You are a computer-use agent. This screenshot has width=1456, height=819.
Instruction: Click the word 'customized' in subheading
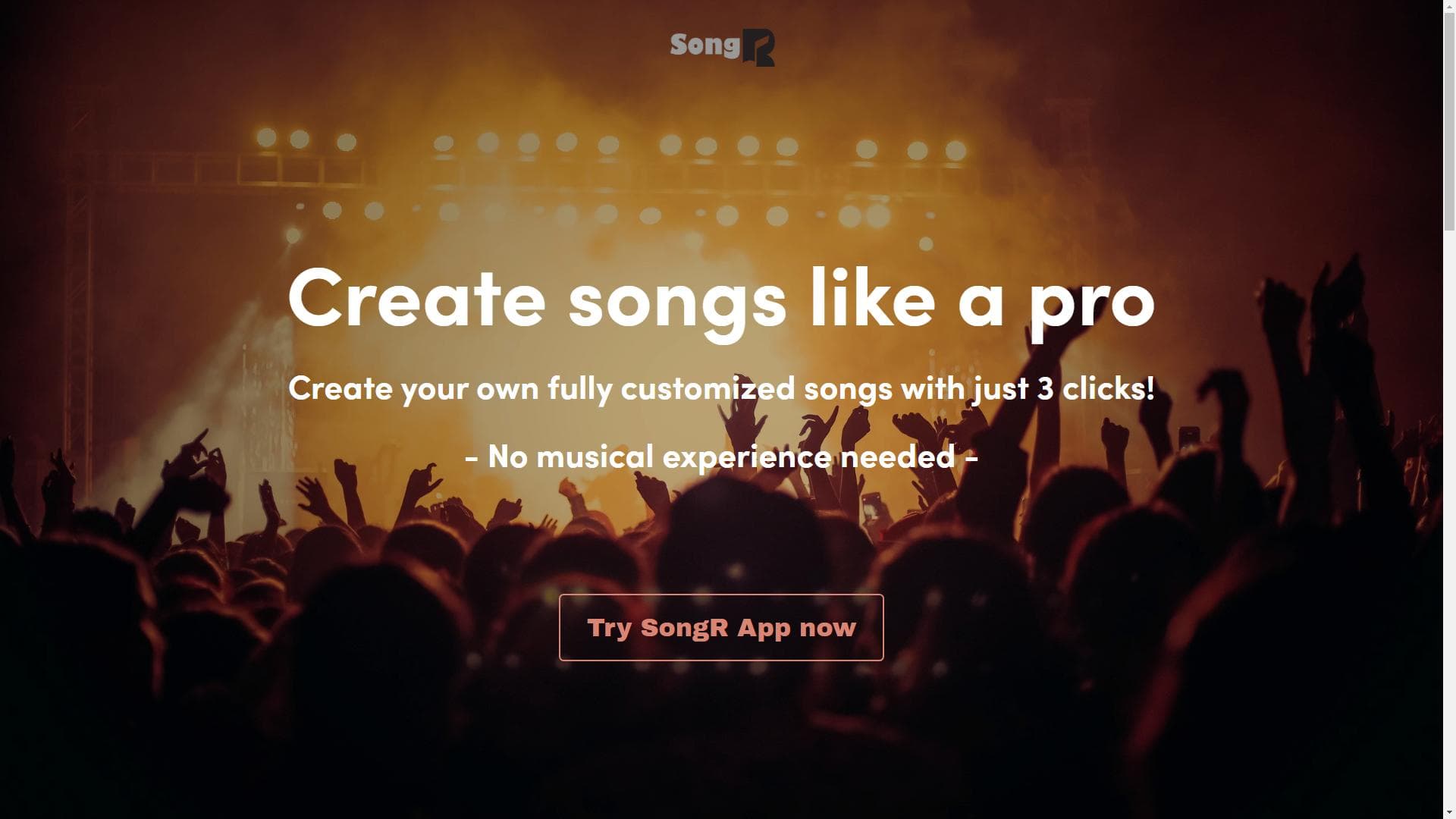[708, 389]
